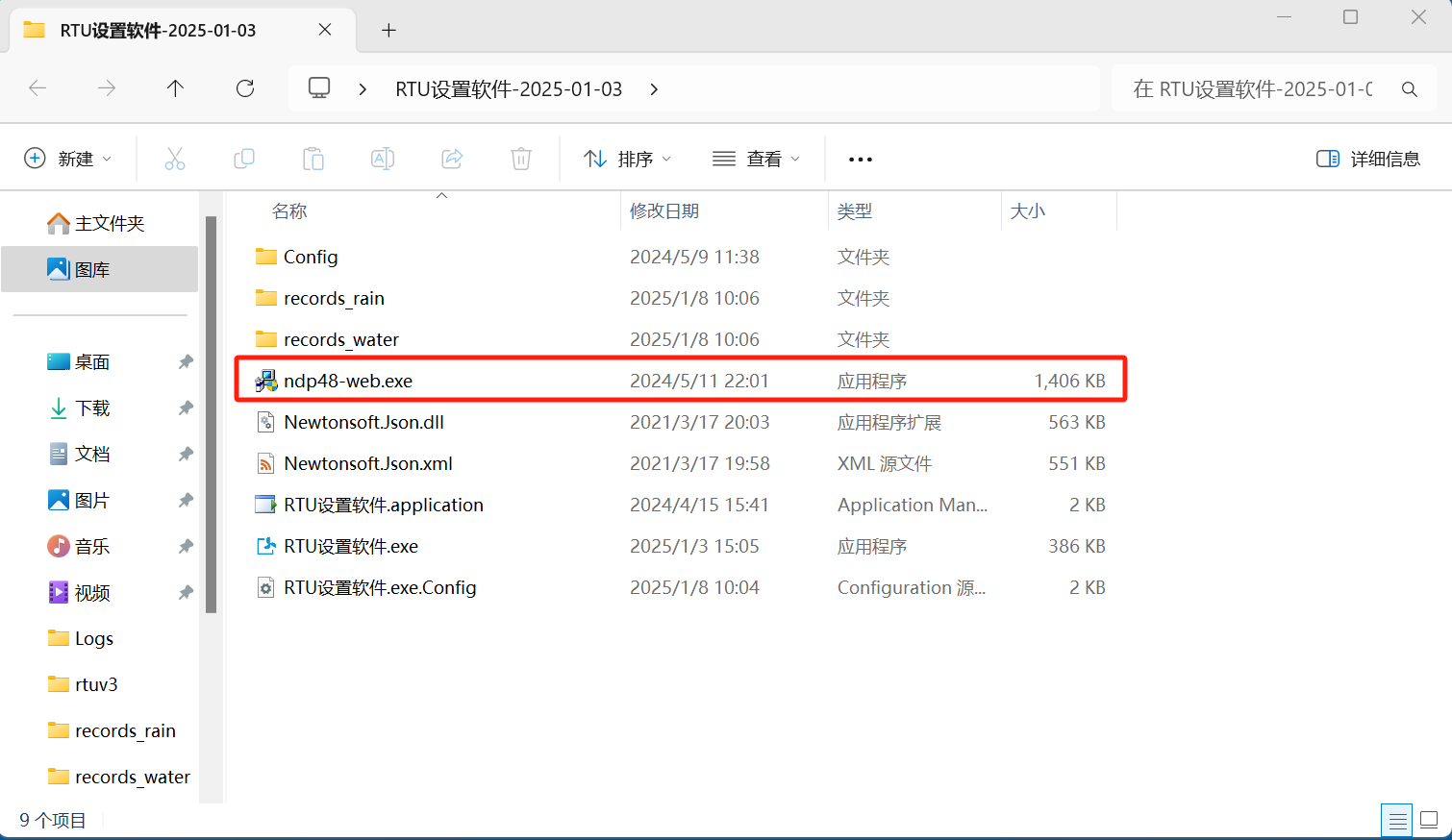This screenshot has width=1452, height=840.
Task: Switch to details view icon in status bar
Action: [1397, 820]
